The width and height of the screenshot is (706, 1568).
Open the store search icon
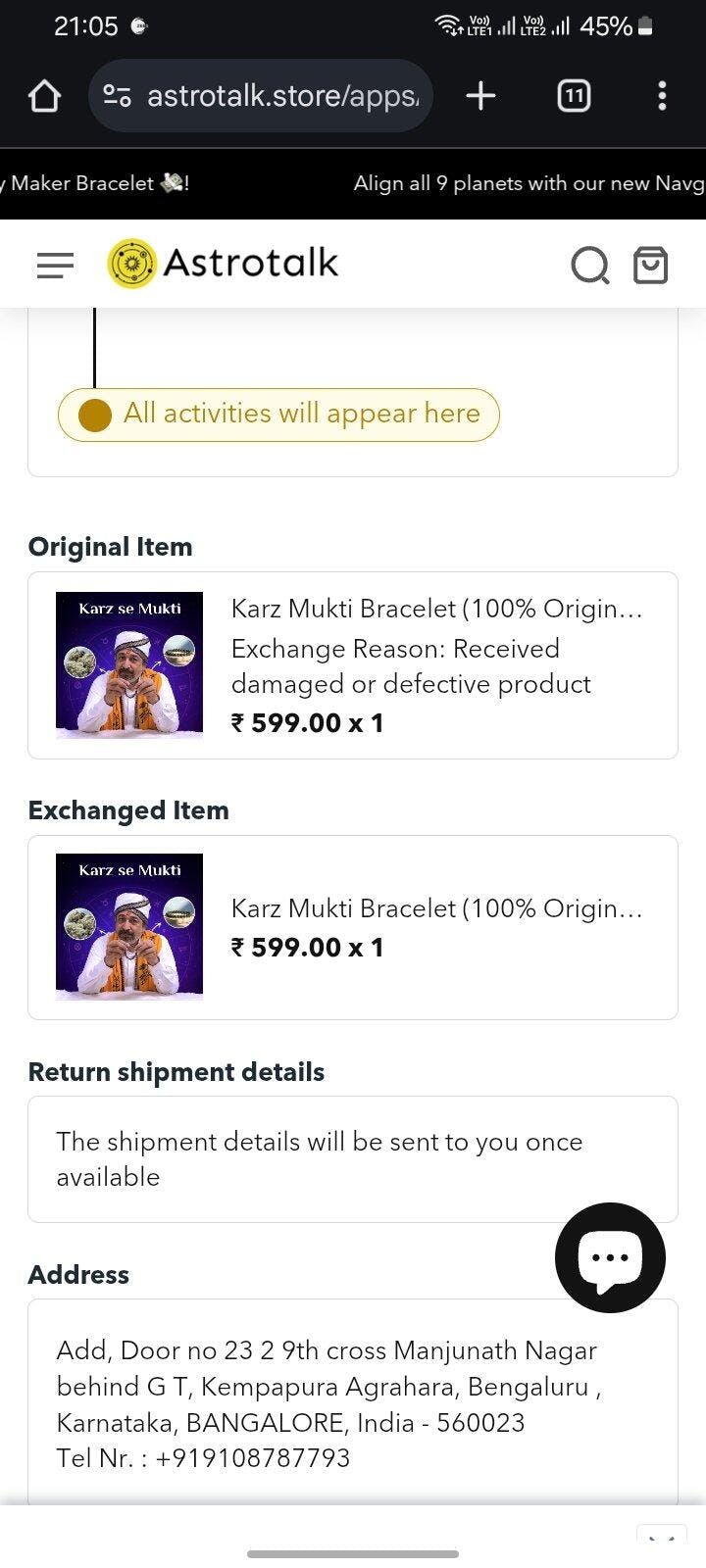[589, 265]
